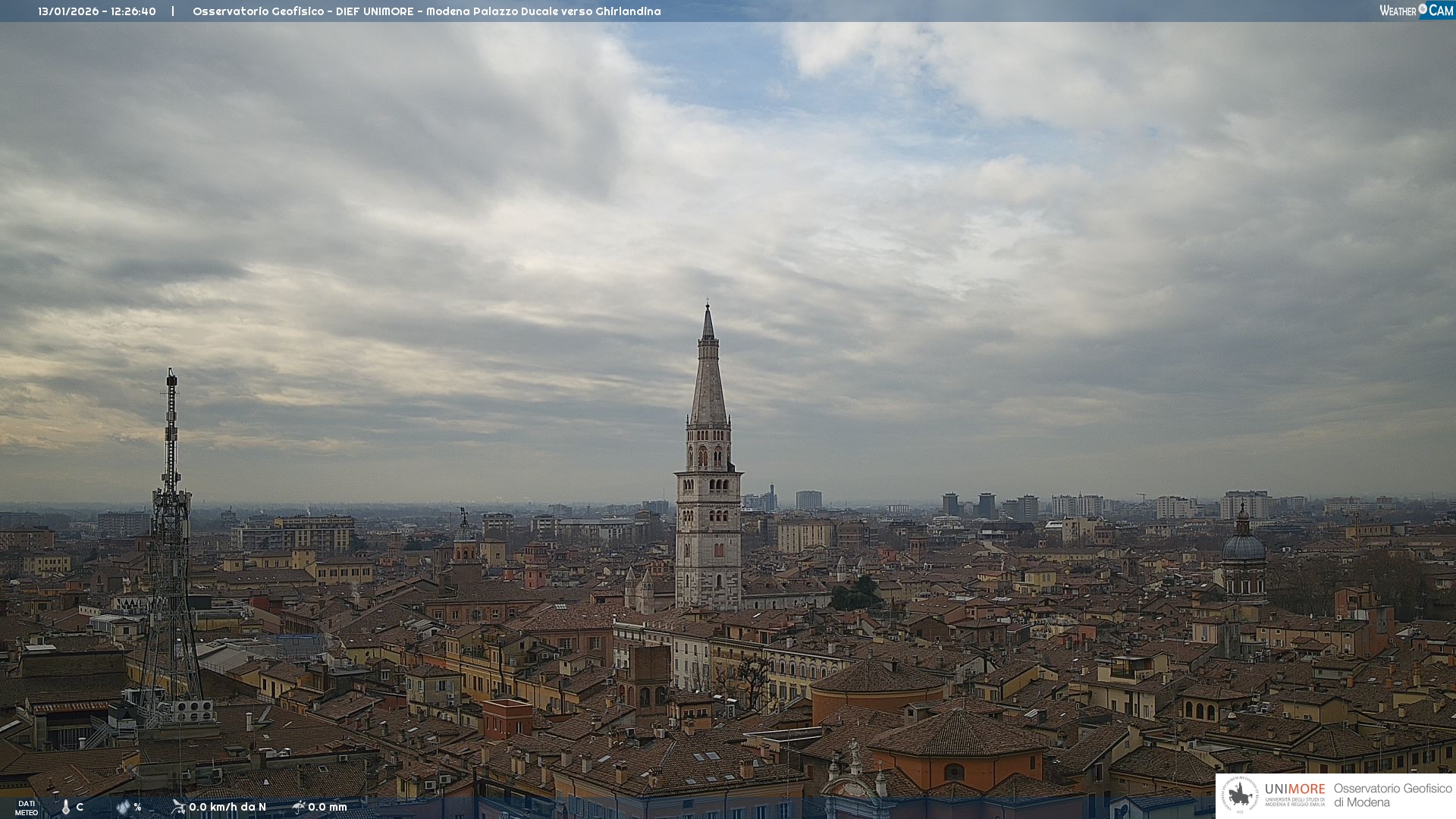The width and height of the screenshot is (1456, 819).
Task: Click the DATI METEO label
Action: click(27, 808)
